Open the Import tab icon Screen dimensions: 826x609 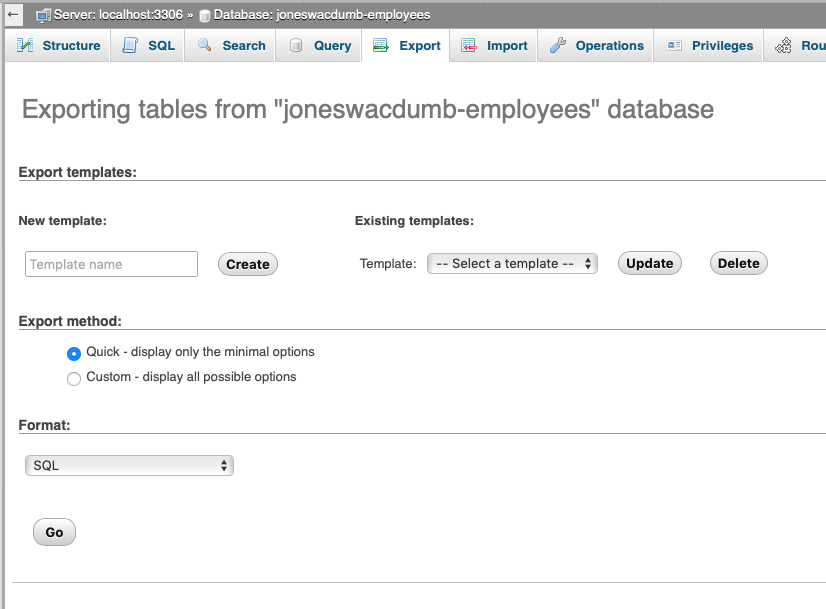pos(467,45)
